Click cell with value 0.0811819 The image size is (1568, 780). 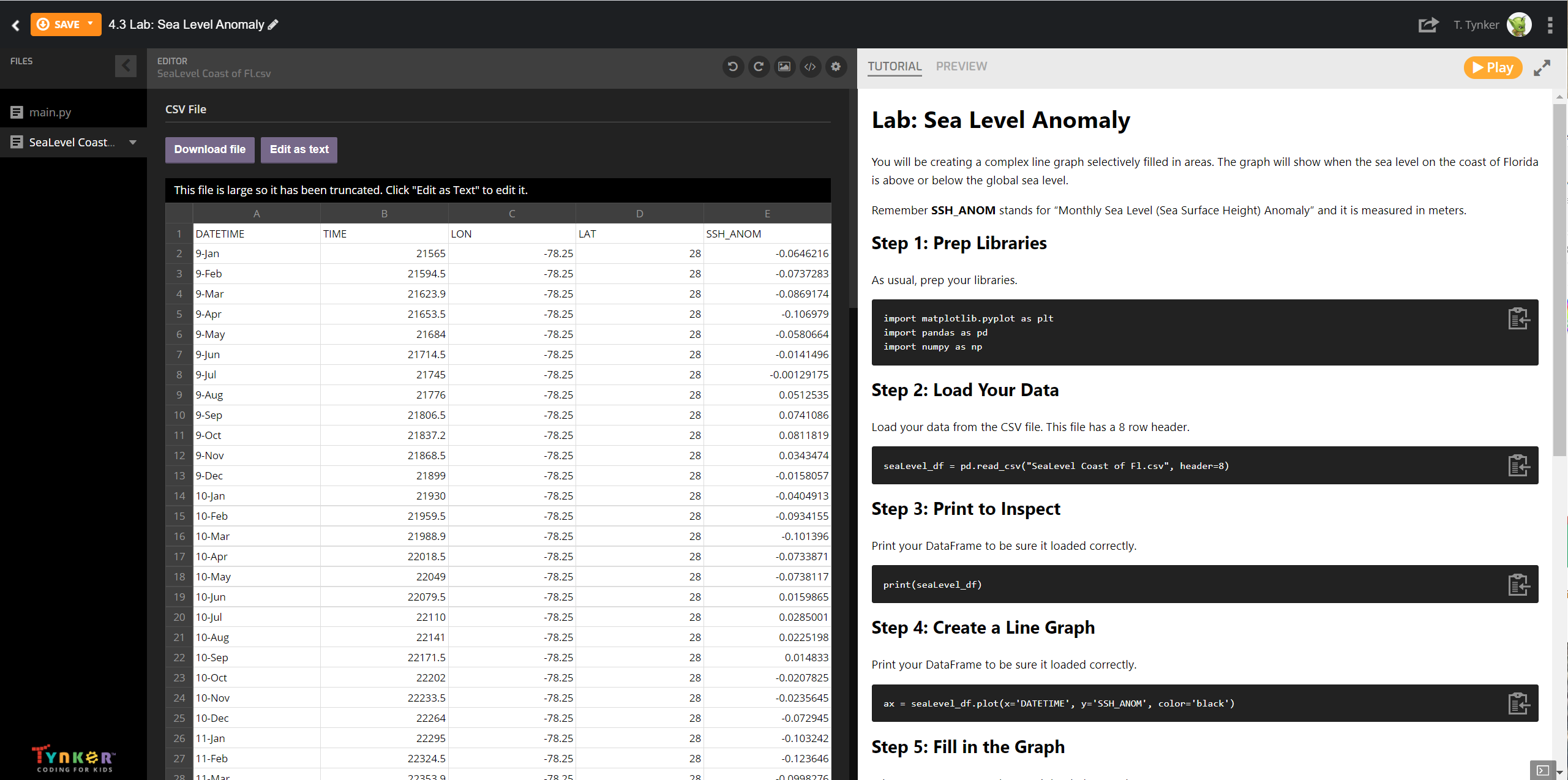[x=767, y=435]
